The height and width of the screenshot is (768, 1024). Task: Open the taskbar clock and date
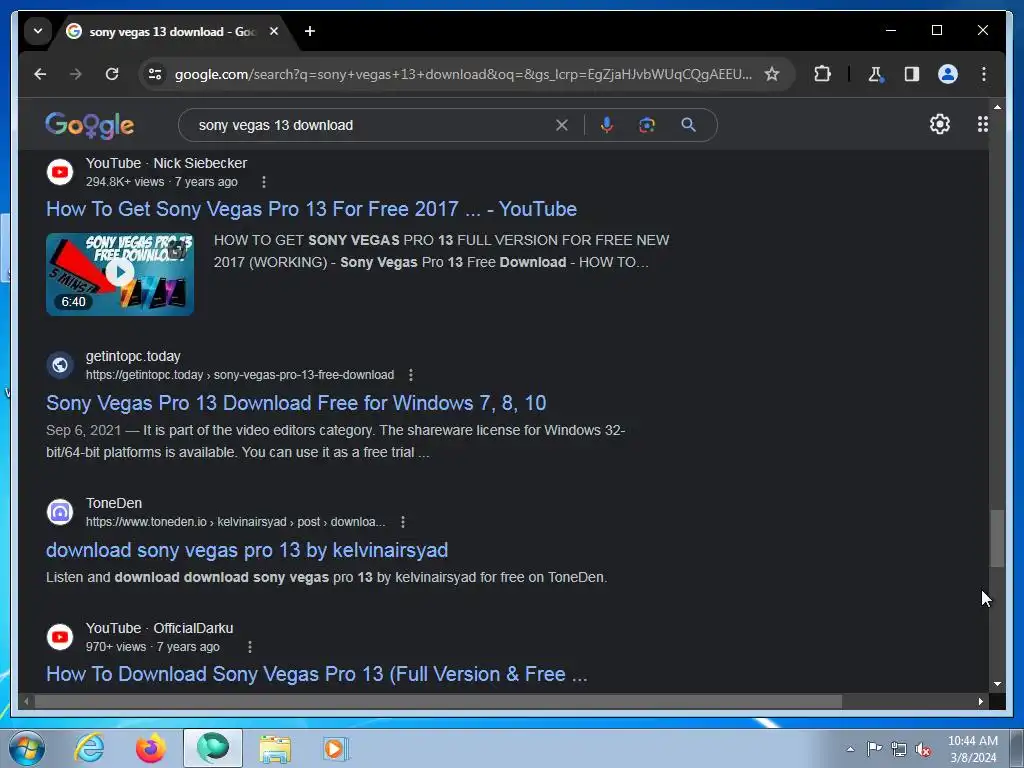tap(973, 749)
